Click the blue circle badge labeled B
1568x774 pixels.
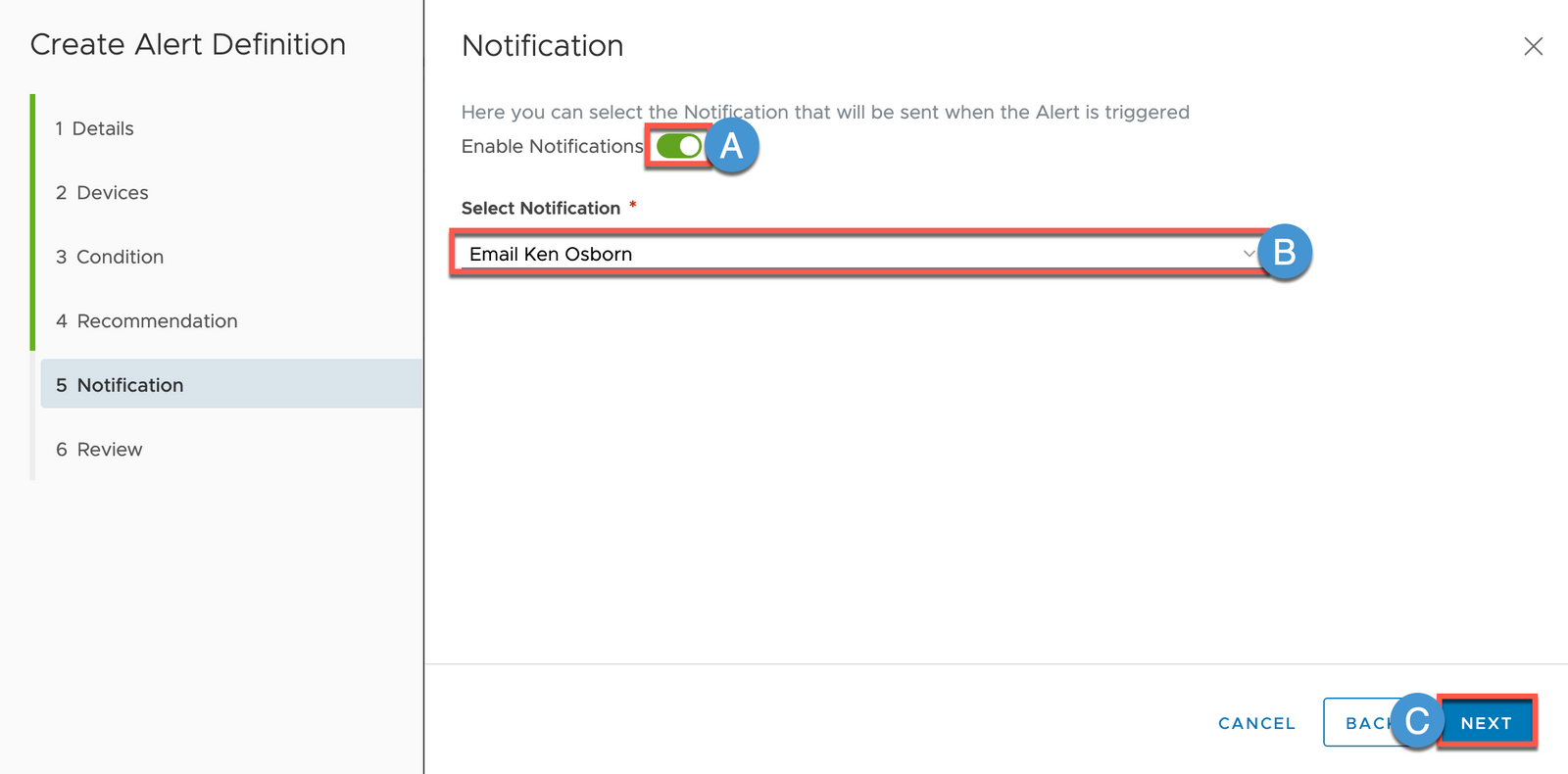[x=1284, y=252]
